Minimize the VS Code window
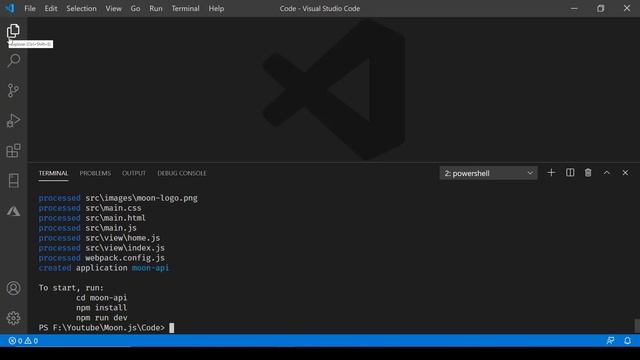This screenshot has width=640, height=360. (574, 8)
